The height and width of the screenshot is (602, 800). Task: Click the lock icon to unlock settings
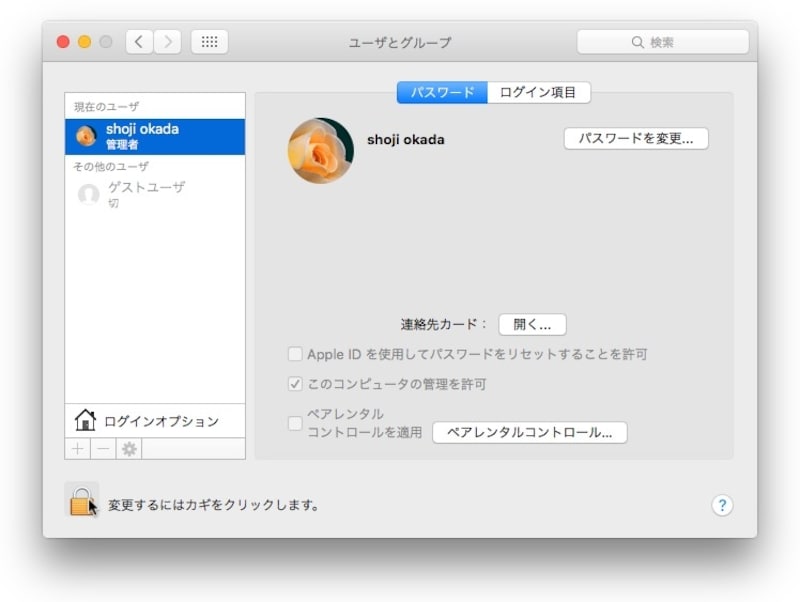(x=82, y=501)
